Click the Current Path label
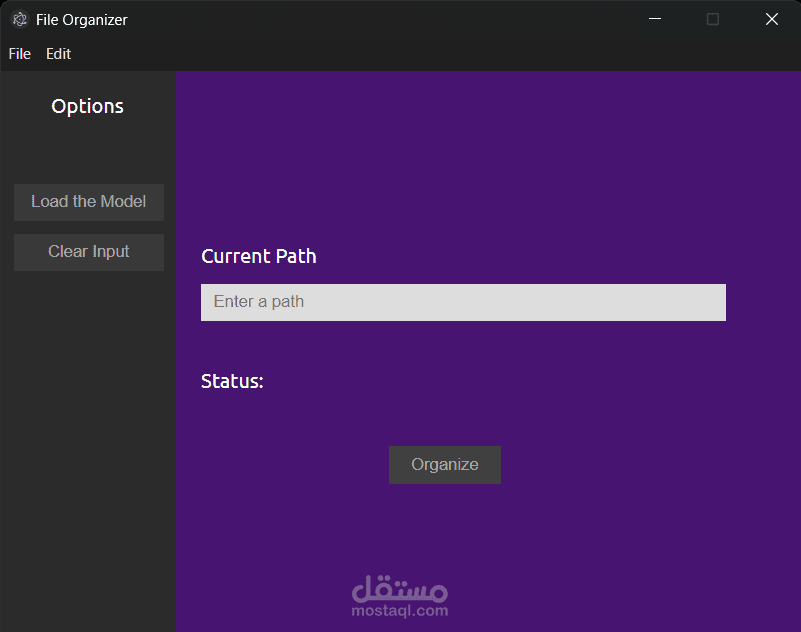 (259, 256)
